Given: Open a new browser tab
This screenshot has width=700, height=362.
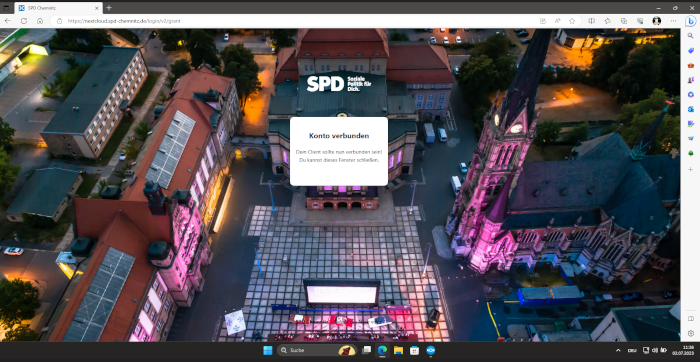Looking at the screenshot, I should point(109,8).
